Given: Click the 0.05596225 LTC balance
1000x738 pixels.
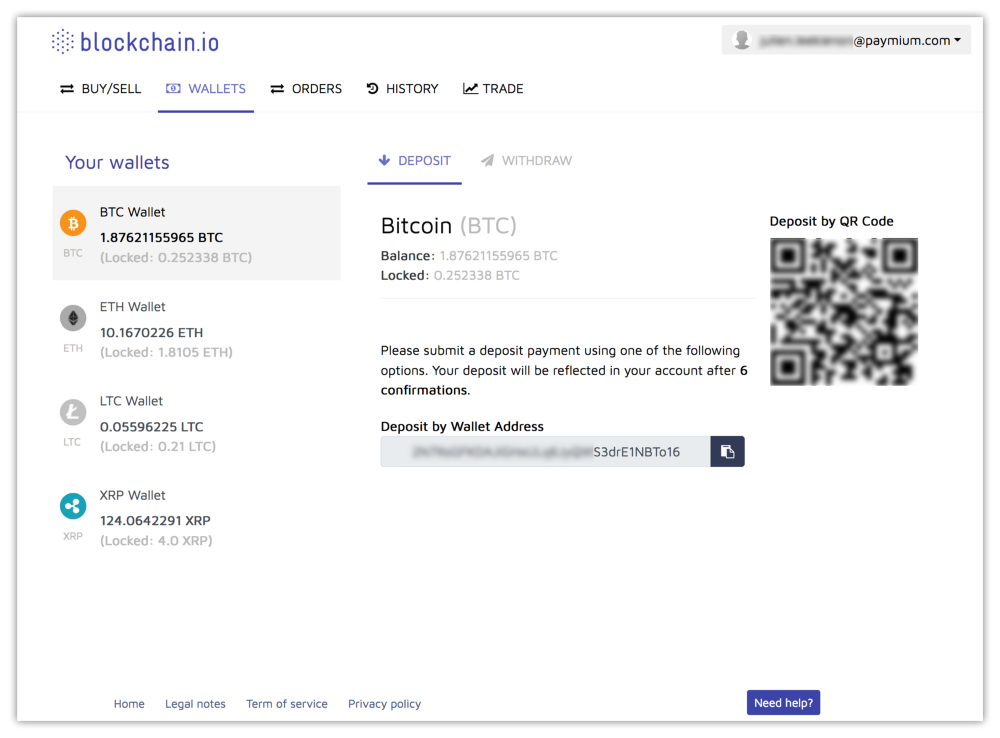Looking at the screenshot, I should (151, 427).
